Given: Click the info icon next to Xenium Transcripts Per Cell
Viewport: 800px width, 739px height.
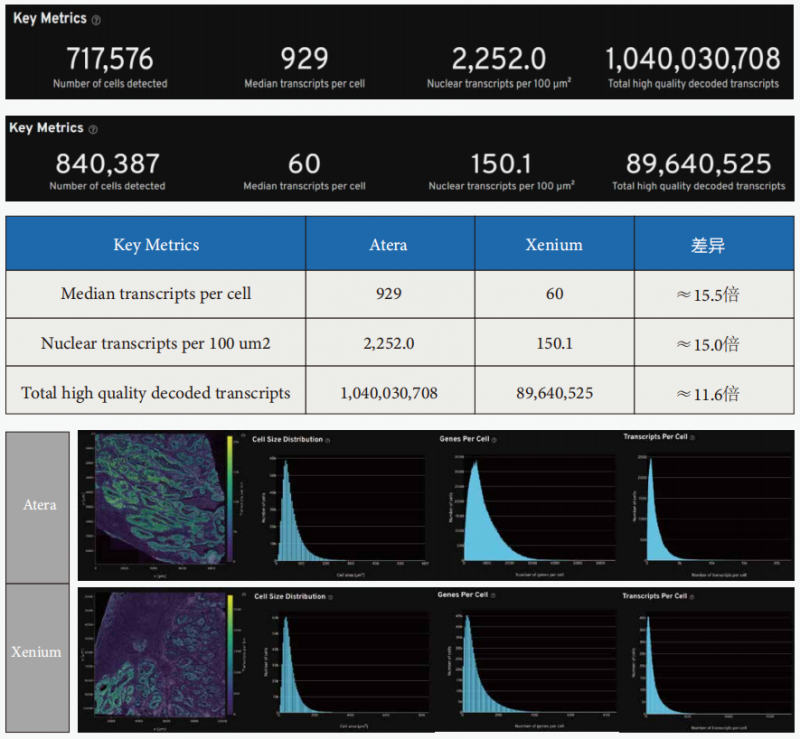Looking at the screenshot, I should (691, 597).
